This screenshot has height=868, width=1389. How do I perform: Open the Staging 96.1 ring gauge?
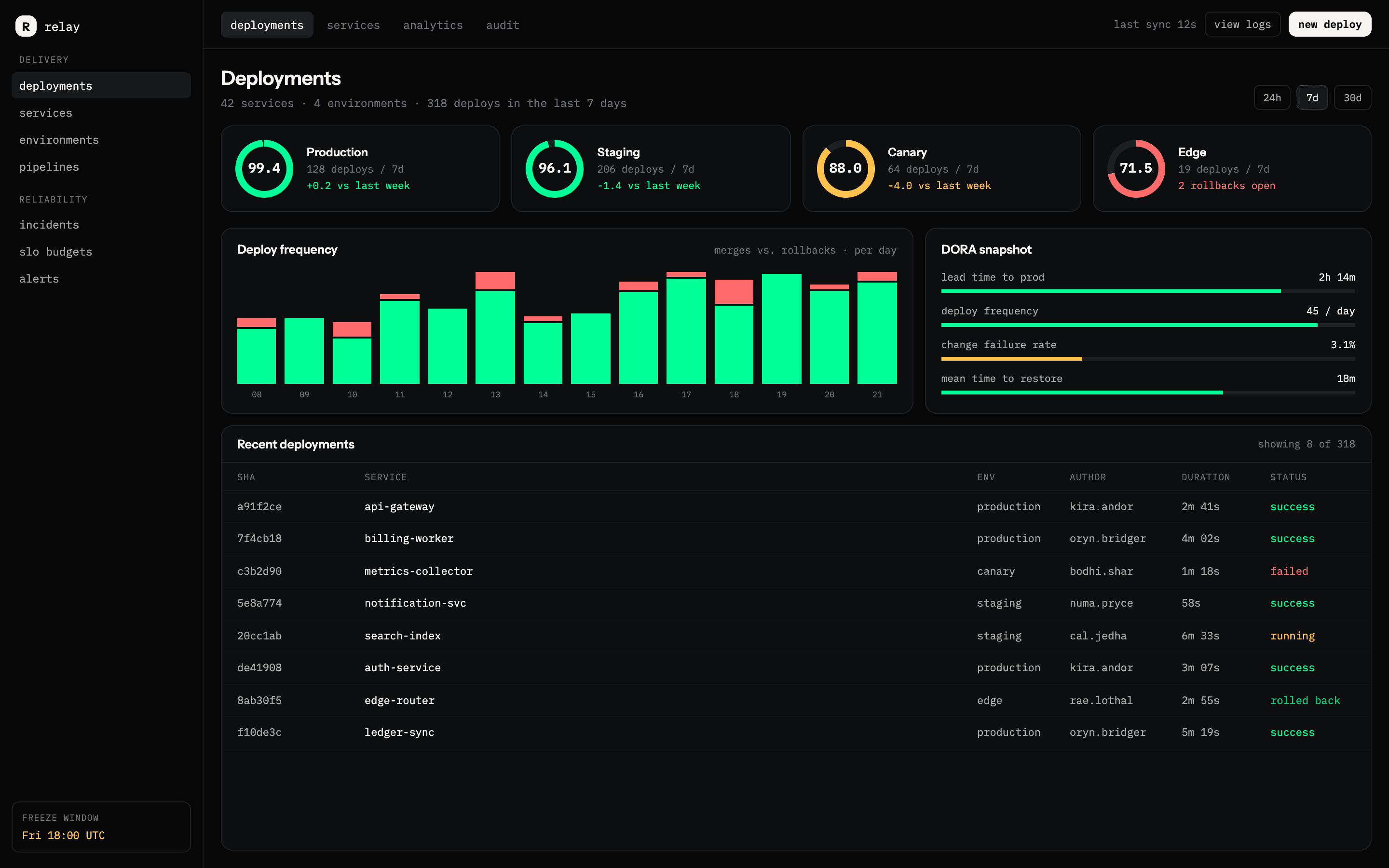click(555, 168)
